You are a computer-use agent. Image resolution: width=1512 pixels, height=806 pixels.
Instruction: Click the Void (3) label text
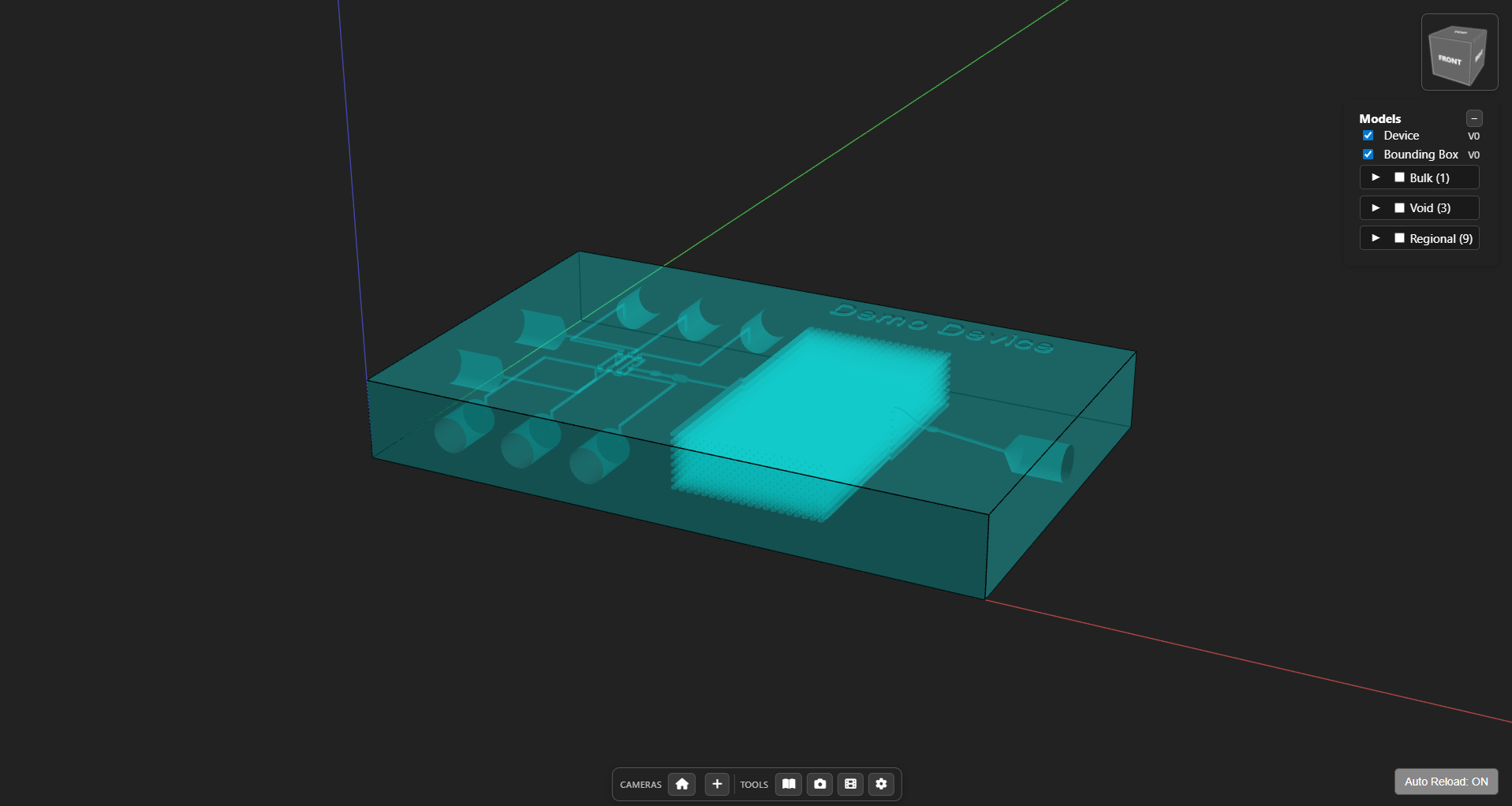1430,207
